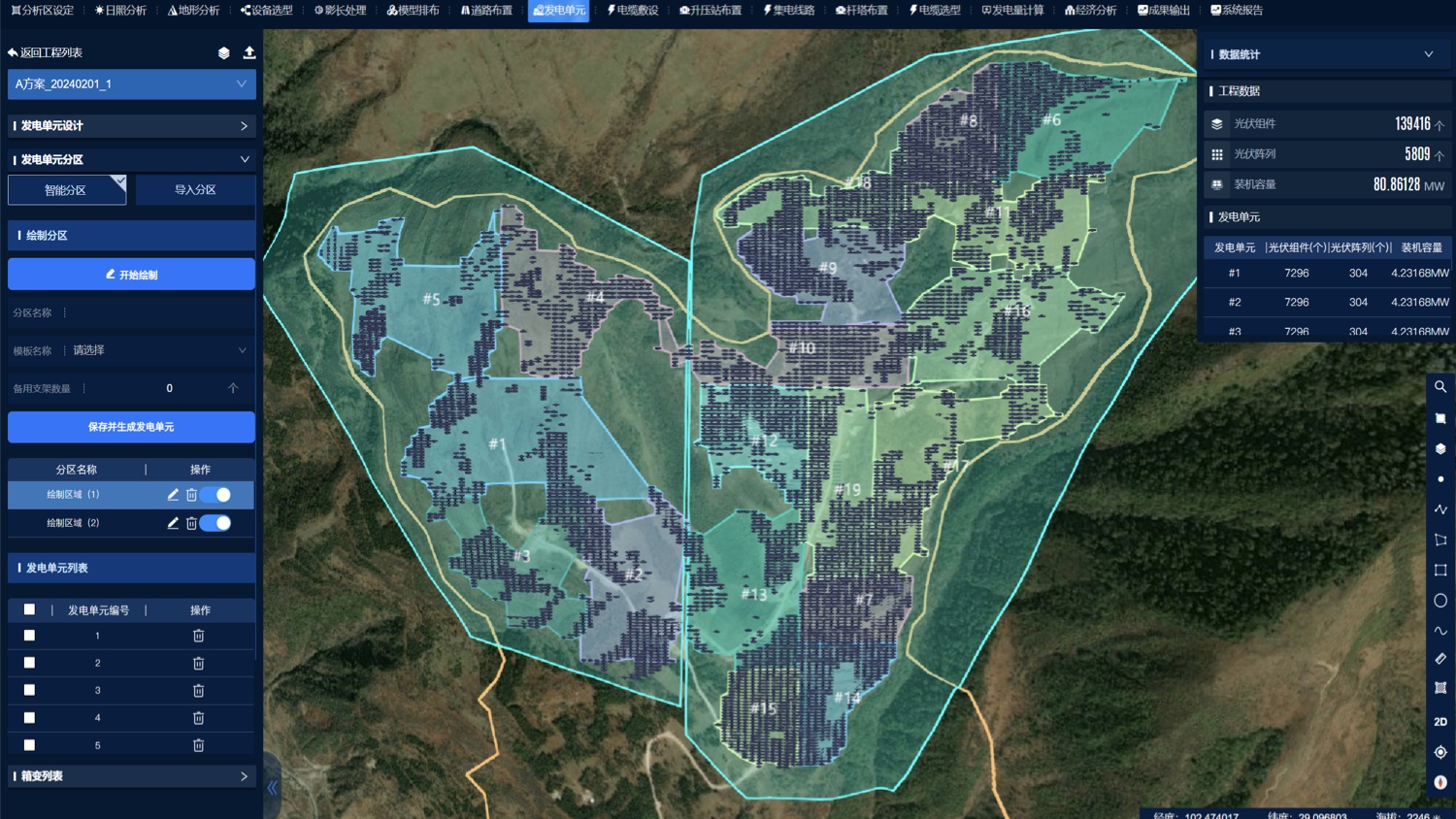Delete power unit 2 via trash icon

click(x=198, y=663)
